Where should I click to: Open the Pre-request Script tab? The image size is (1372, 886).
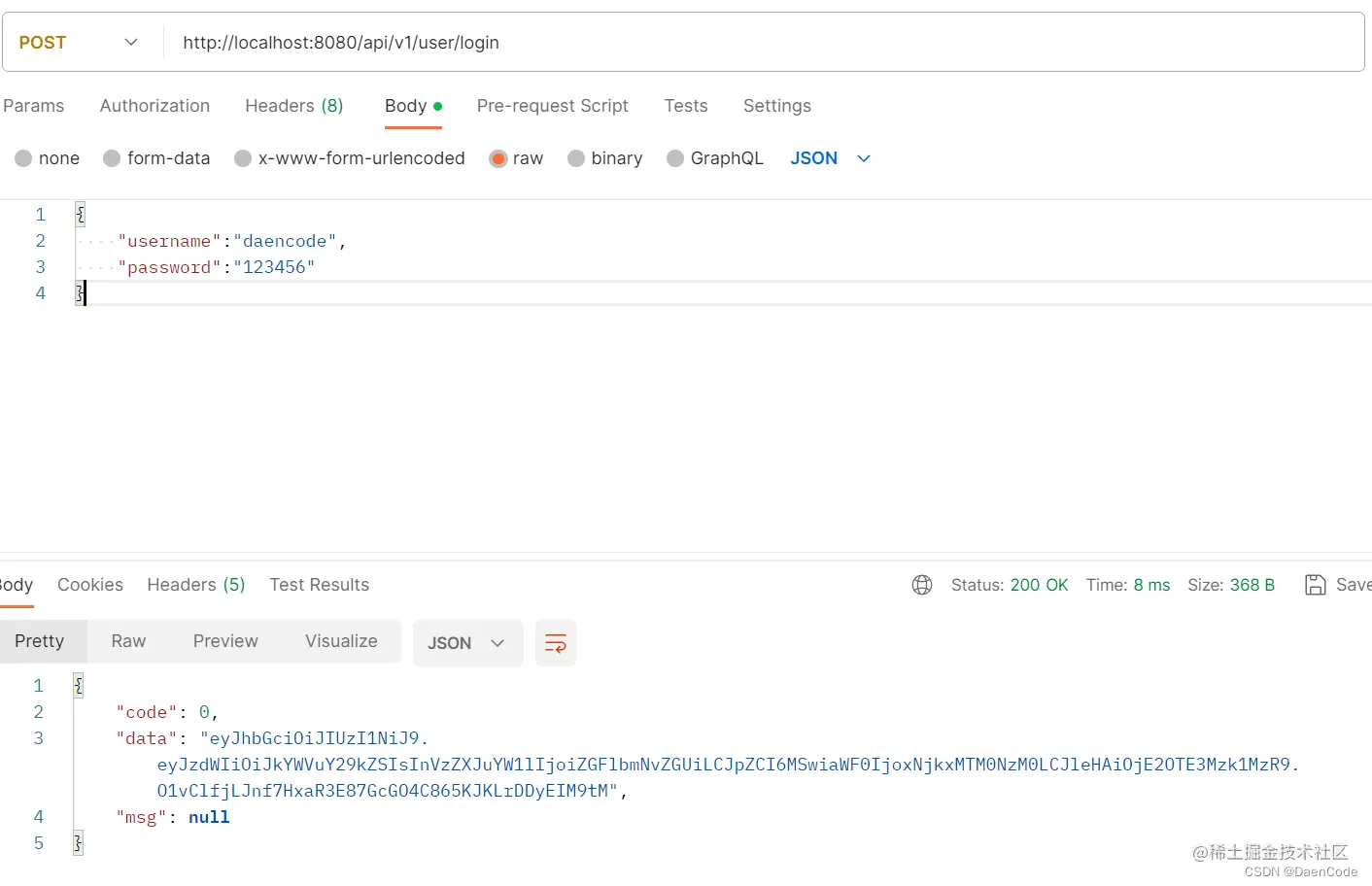[x=552, y=106]
